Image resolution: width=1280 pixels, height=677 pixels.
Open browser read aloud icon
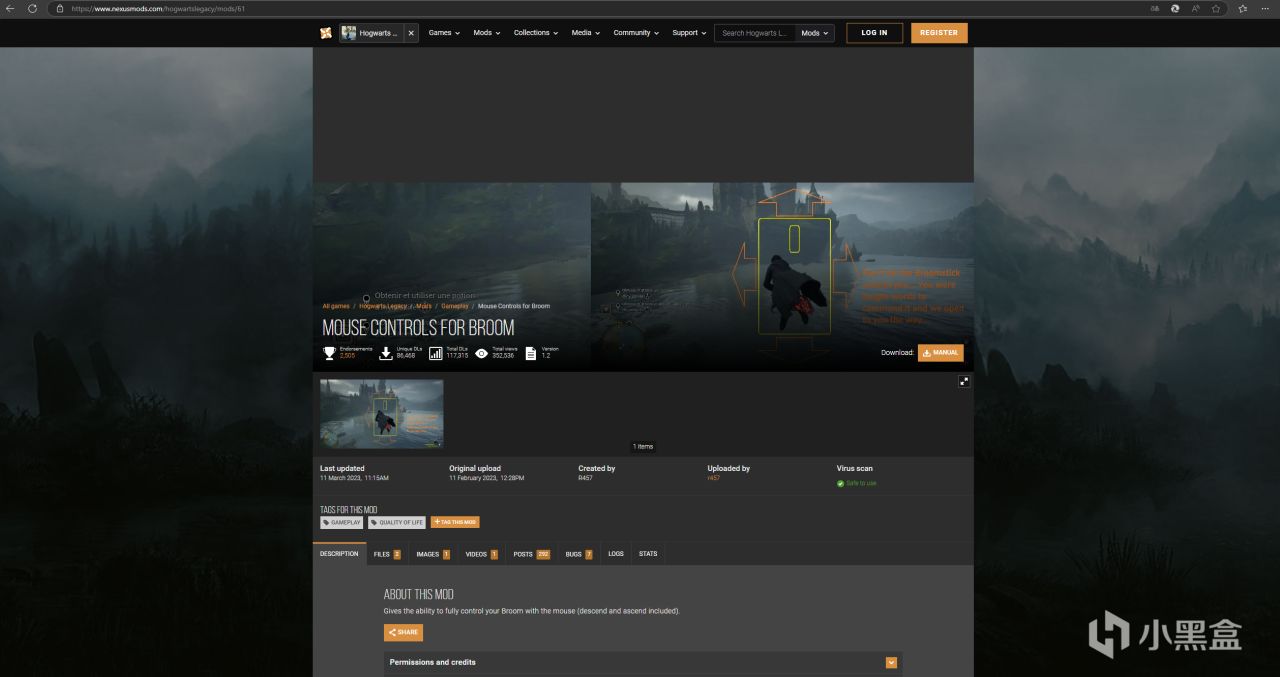coord(1196,8)
